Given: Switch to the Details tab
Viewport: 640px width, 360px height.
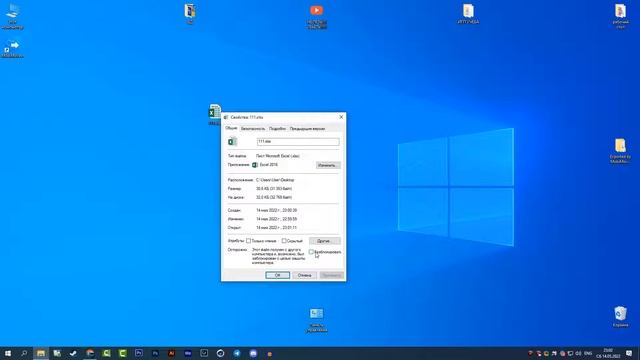Looking at the screenshot, I should point(278,129).
